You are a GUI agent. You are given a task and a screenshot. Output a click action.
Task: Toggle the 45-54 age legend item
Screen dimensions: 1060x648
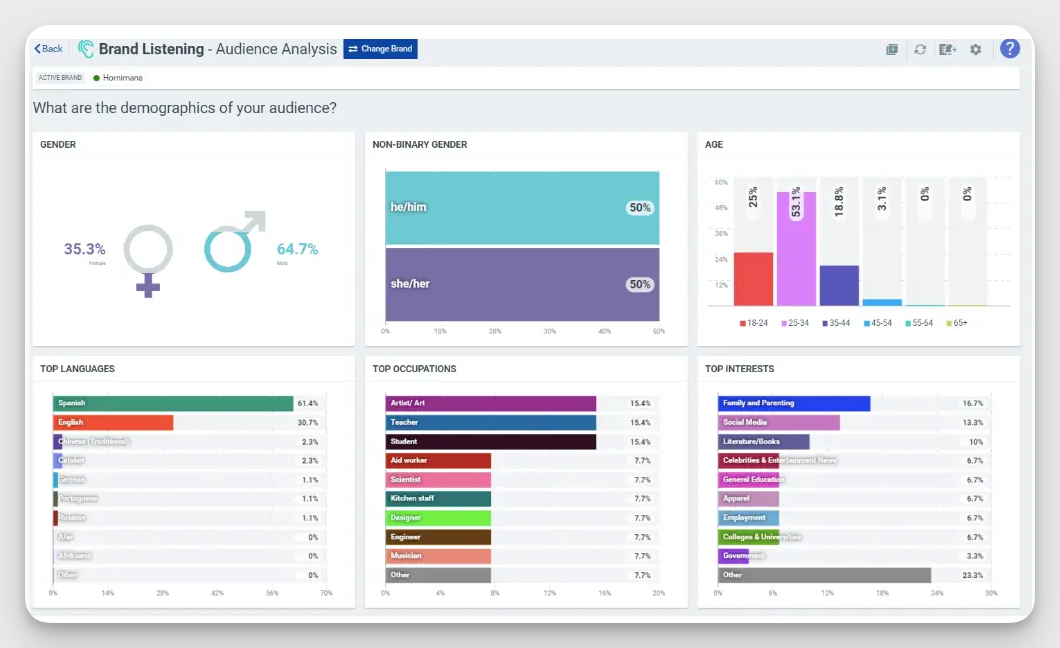[x=877, y=323]
